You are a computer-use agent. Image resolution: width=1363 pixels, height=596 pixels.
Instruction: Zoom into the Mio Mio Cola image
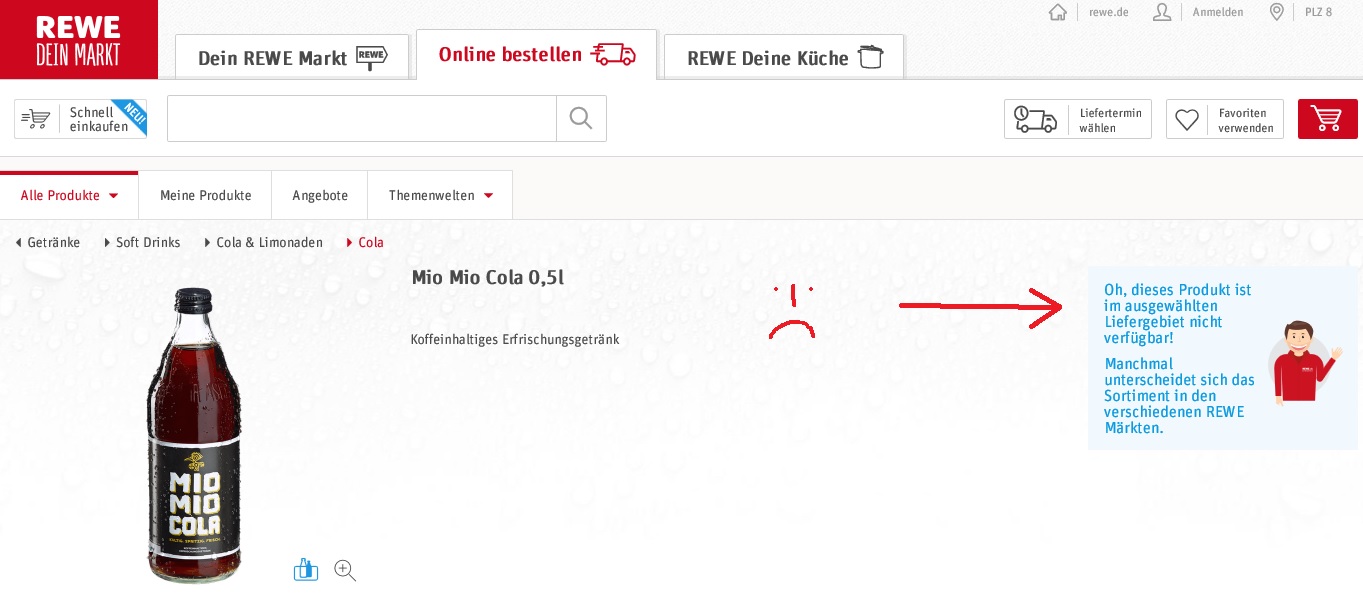point(344,570)
